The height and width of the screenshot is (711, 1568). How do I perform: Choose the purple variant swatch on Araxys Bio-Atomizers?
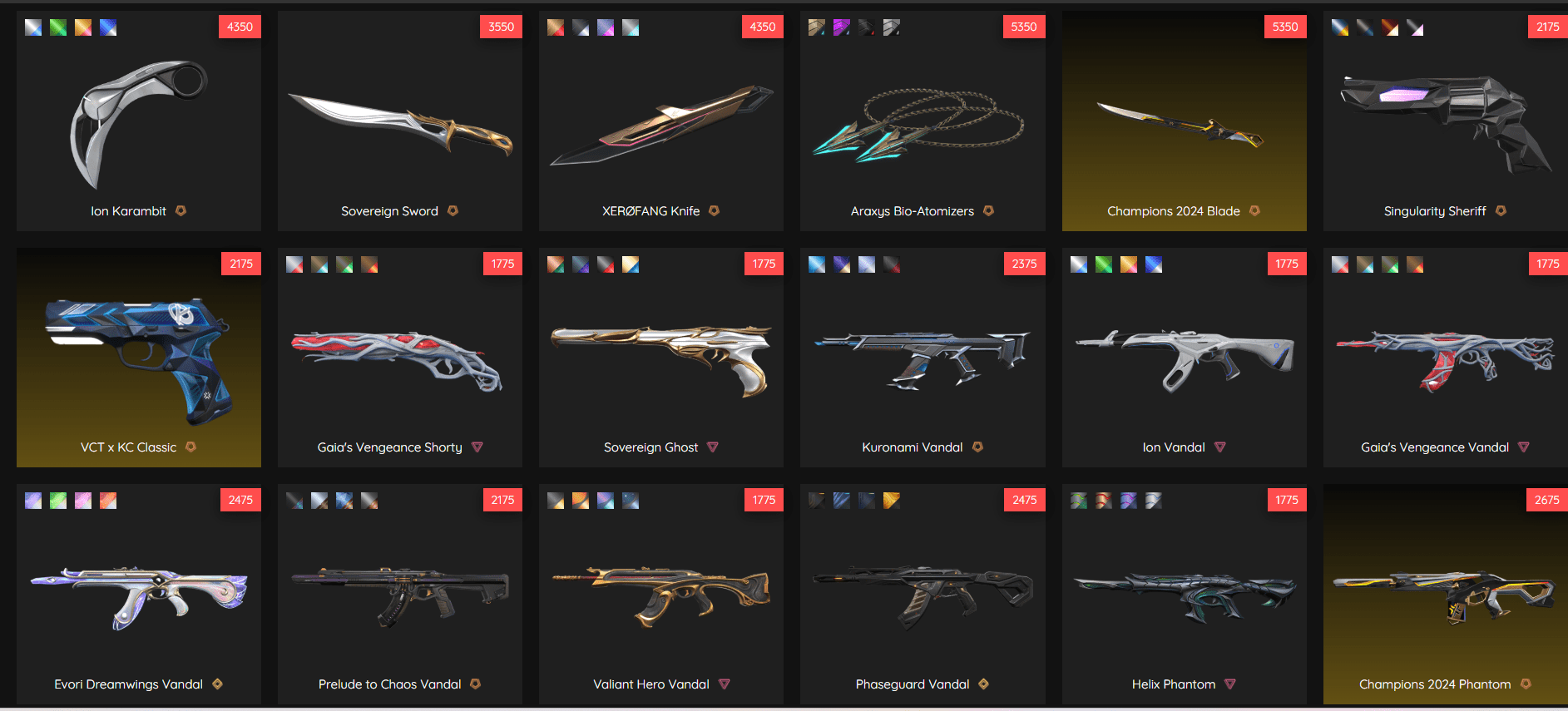[842, 27]
